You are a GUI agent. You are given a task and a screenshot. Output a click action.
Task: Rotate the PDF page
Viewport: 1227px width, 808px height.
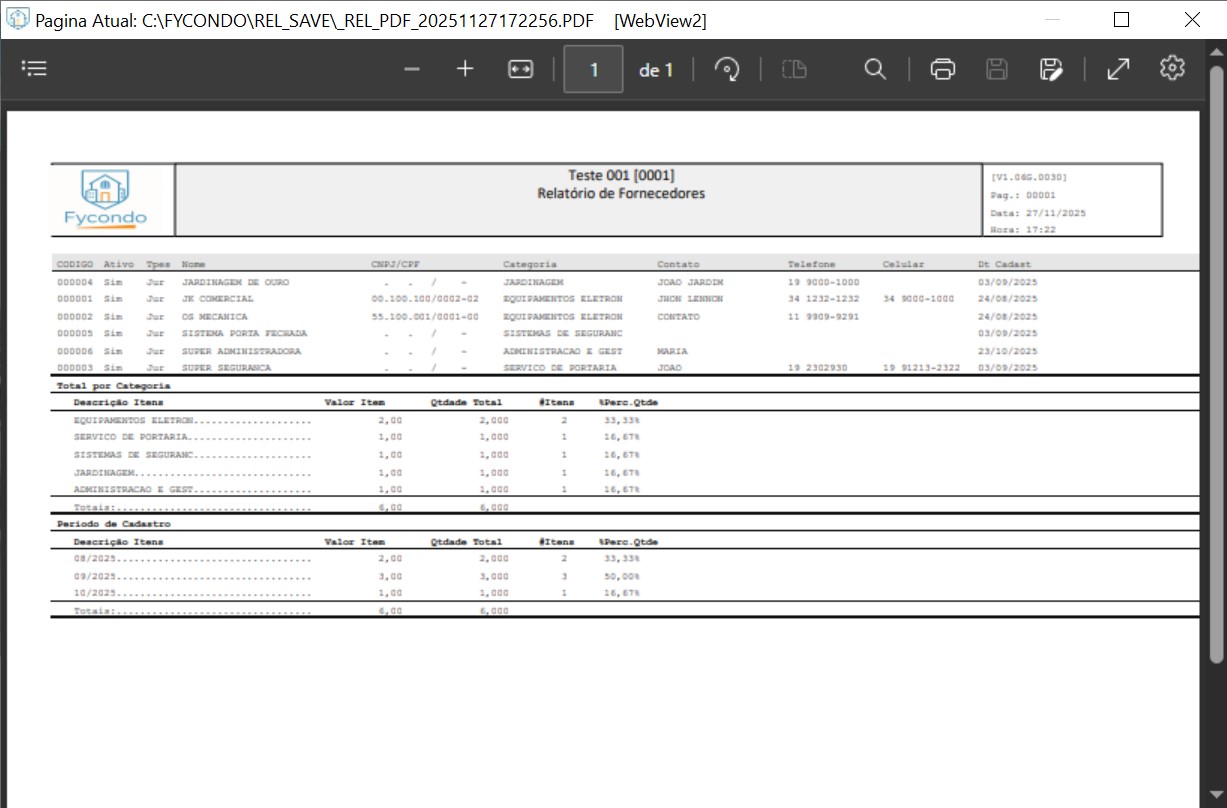(727, 69)
